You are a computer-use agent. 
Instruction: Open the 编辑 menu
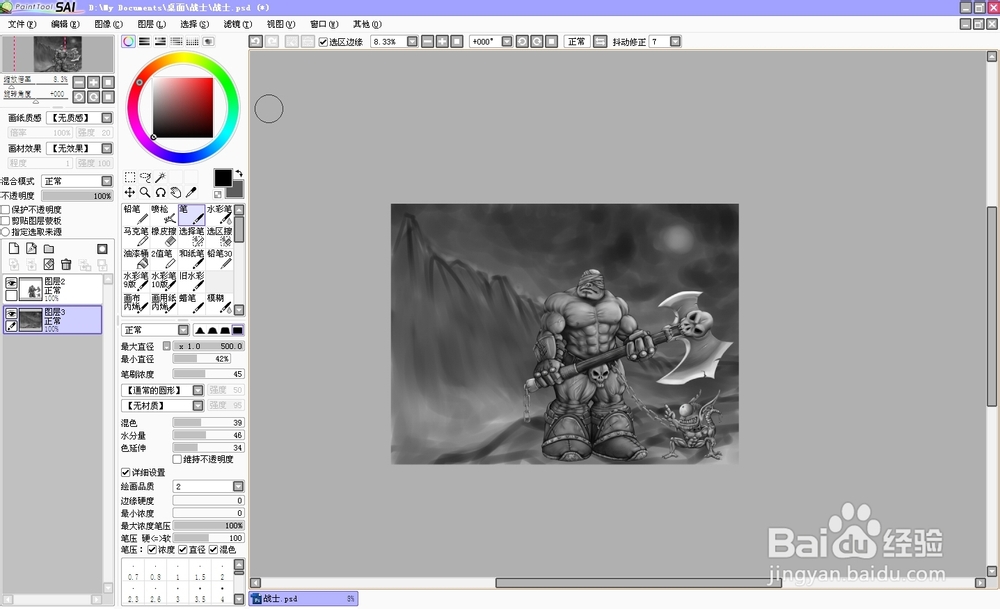click(x=65, y=24)
